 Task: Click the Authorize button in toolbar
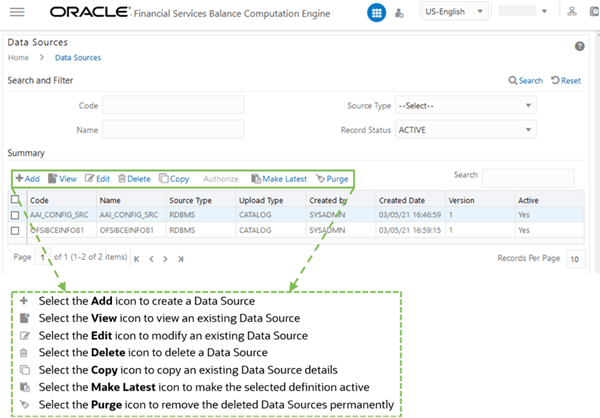(221, 179)
